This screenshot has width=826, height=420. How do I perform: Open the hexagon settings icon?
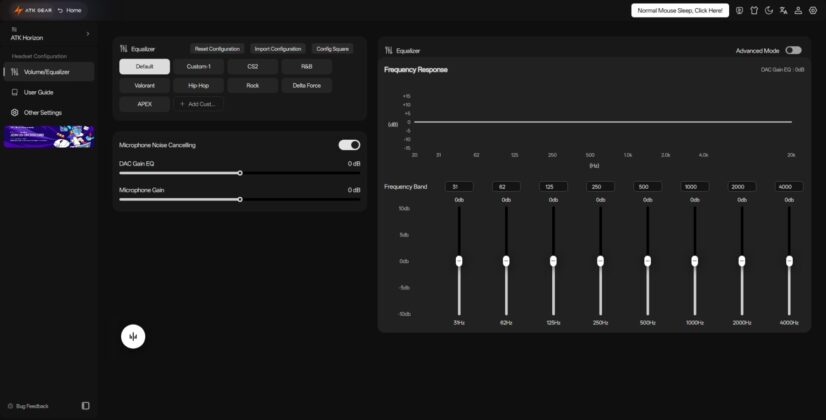(x=813, y=11)
